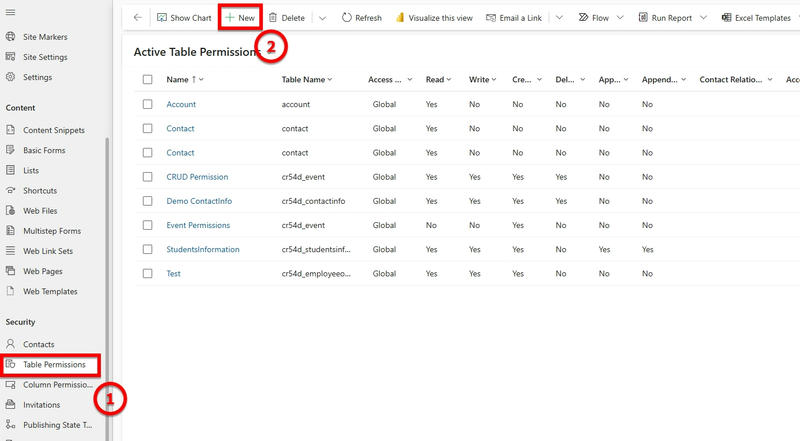Open Site Markers in the sidebar
Viewport: 800px width, 441px height.
pyautogui.click(x=45, y=37)
